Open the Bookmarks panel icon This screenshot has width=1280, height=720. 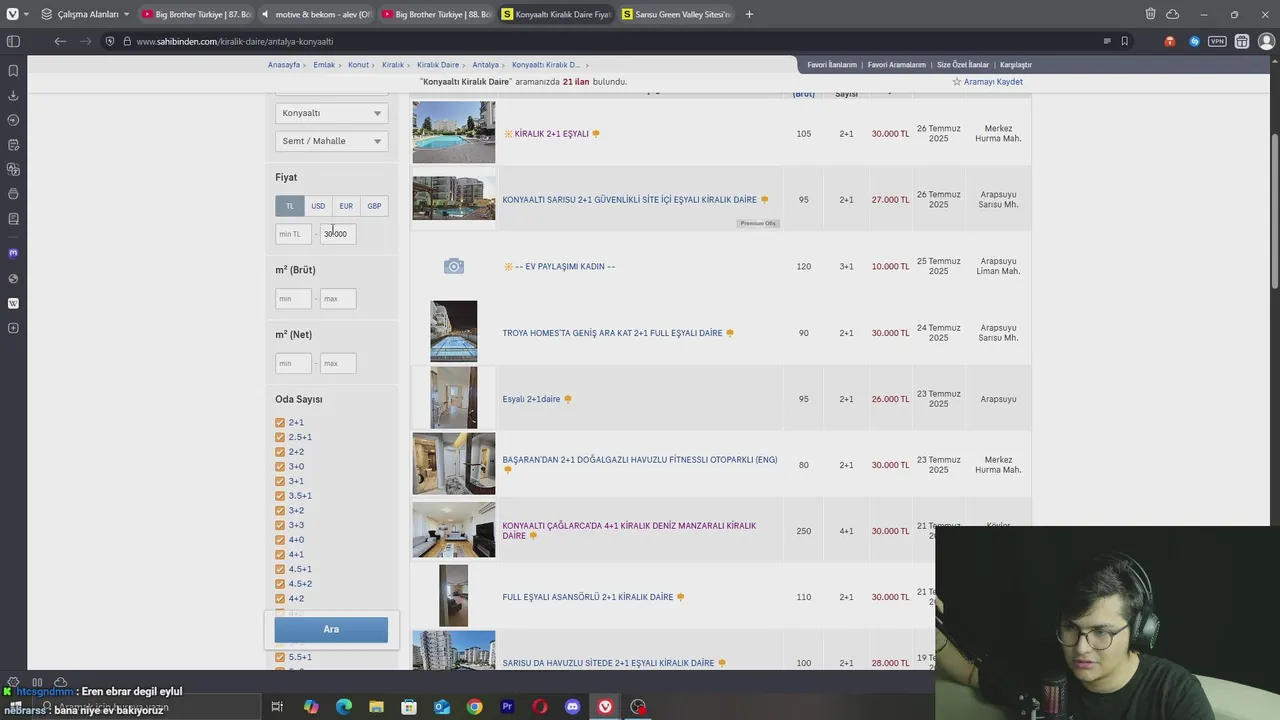click(x=13, y=71)
